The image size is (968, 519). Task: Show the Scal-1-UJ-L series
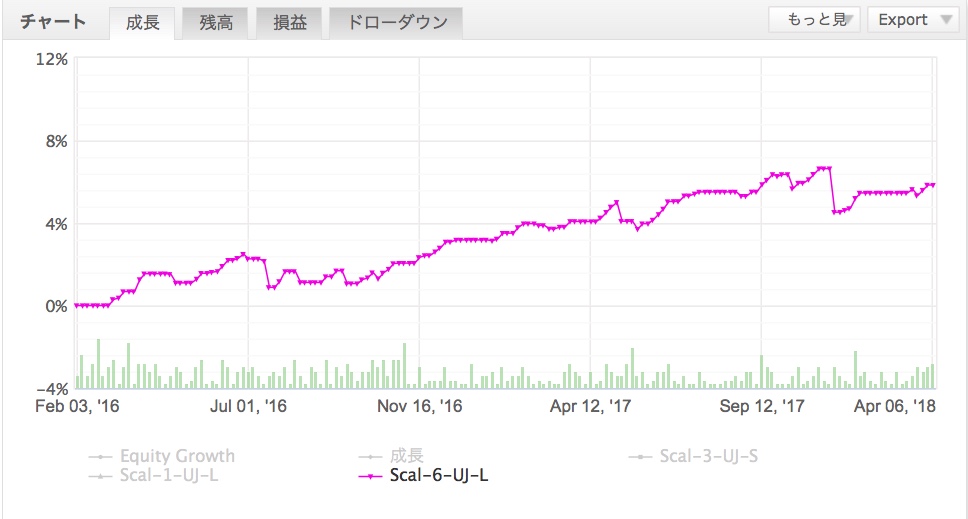click(x=169, y=476)
